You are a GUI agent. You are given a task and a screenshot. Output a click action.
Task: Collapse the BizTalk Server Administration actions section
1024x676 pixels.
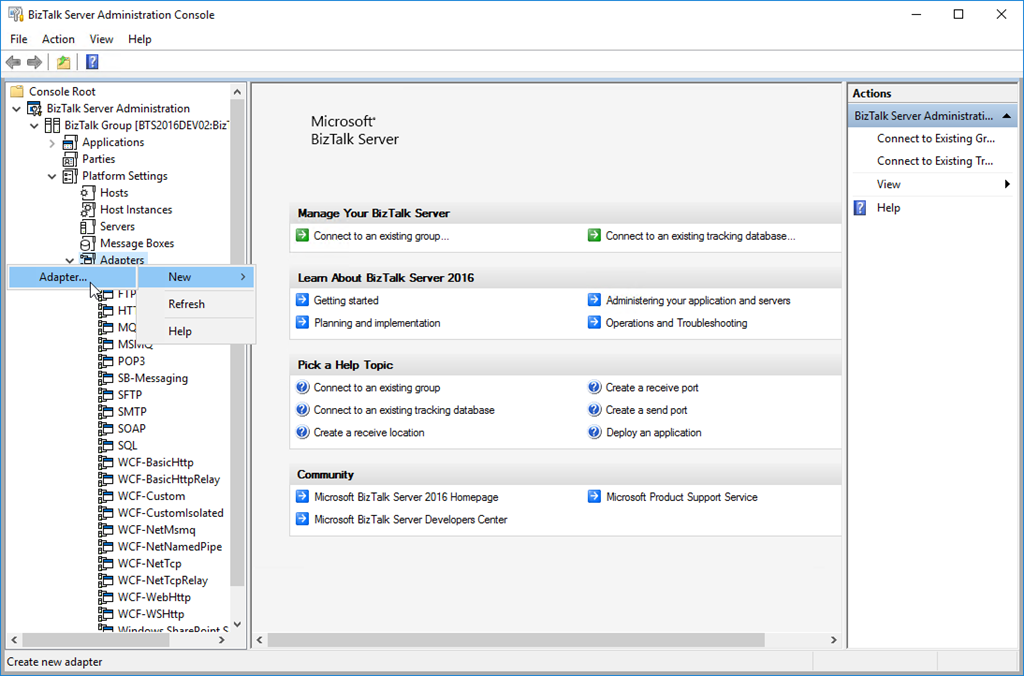click(x=1006, y=116)
